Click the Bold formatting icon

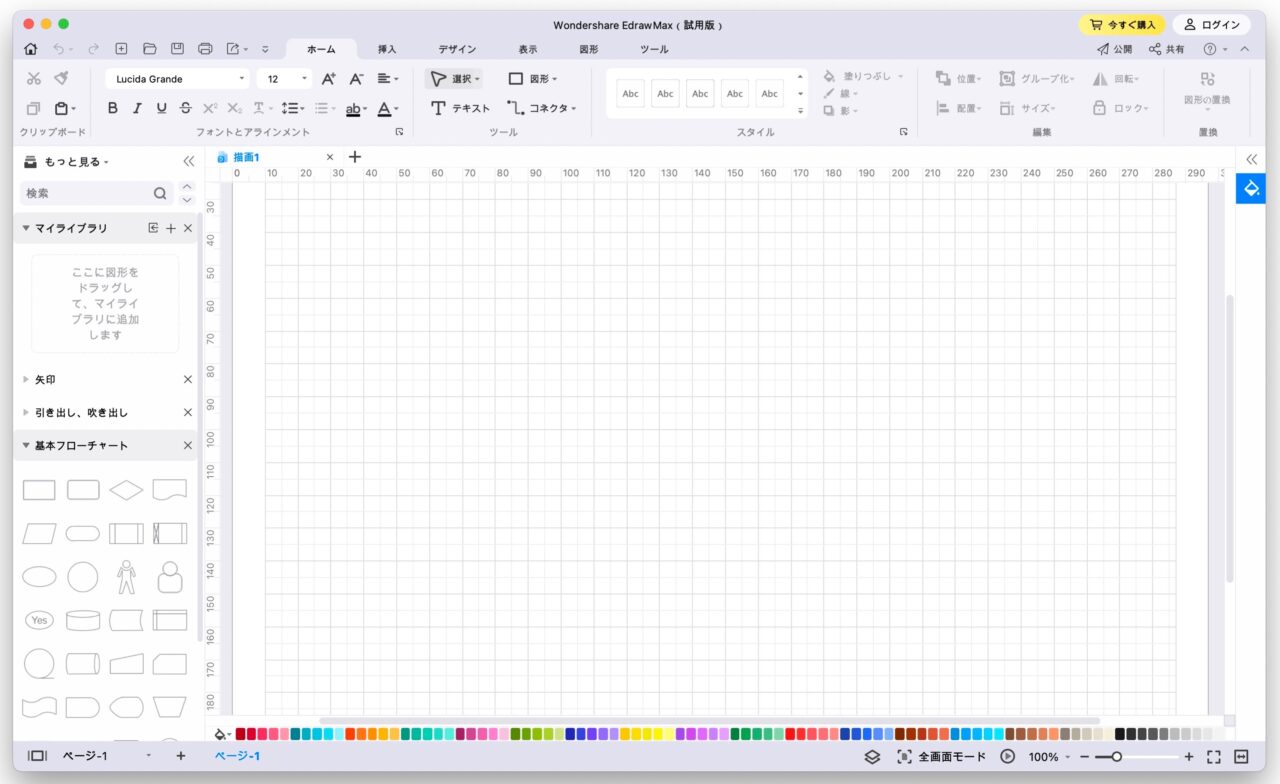point(112,108)
